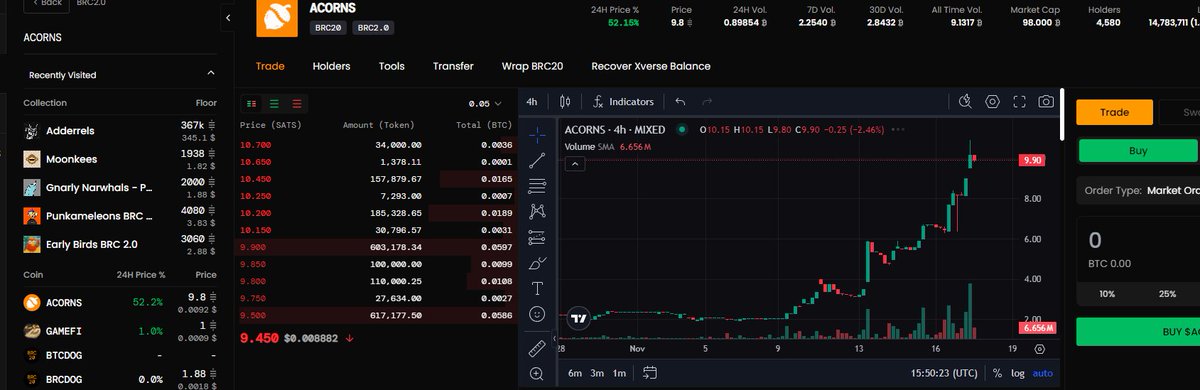1200x390 pixels.
Task: Change the candlestick chart style
Action: pos(565,101)
